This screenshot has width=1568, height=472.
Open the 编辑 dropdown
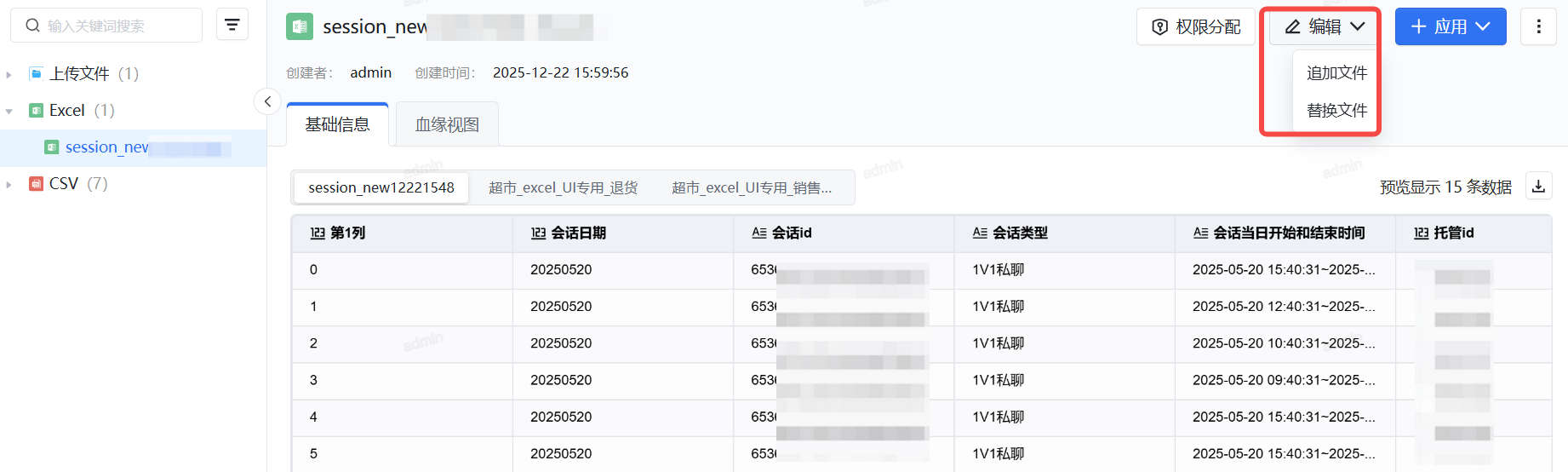1324,26
